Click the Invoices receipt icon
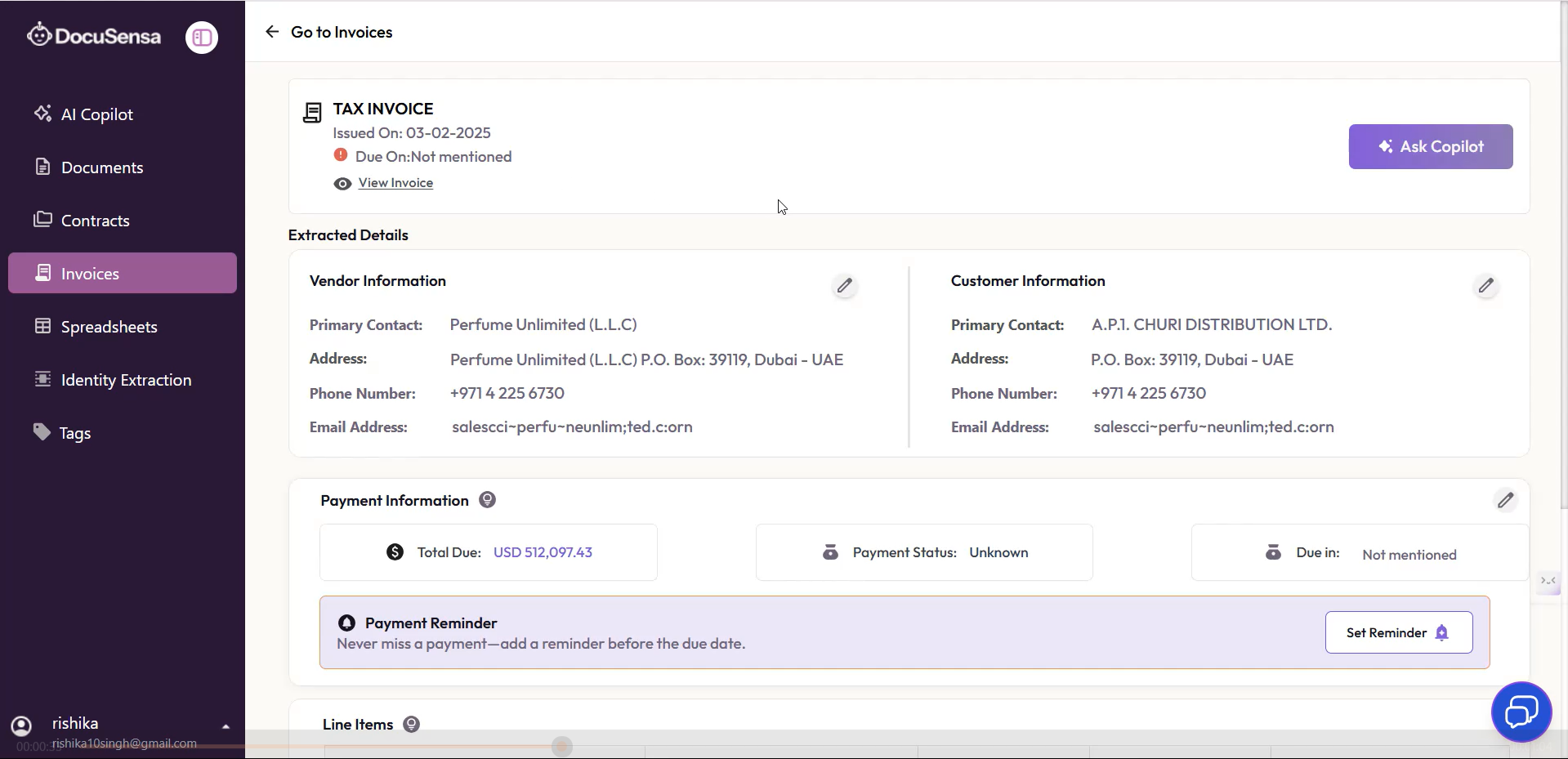 43,273
